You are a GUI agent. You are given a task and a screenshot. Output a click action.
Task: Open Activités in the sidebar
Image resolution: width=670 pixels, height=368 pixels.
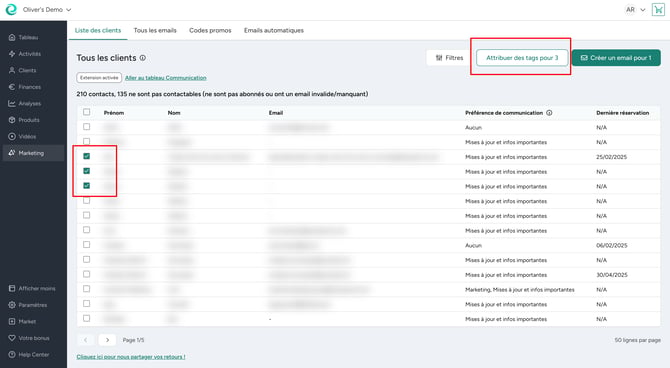[29, 54]
